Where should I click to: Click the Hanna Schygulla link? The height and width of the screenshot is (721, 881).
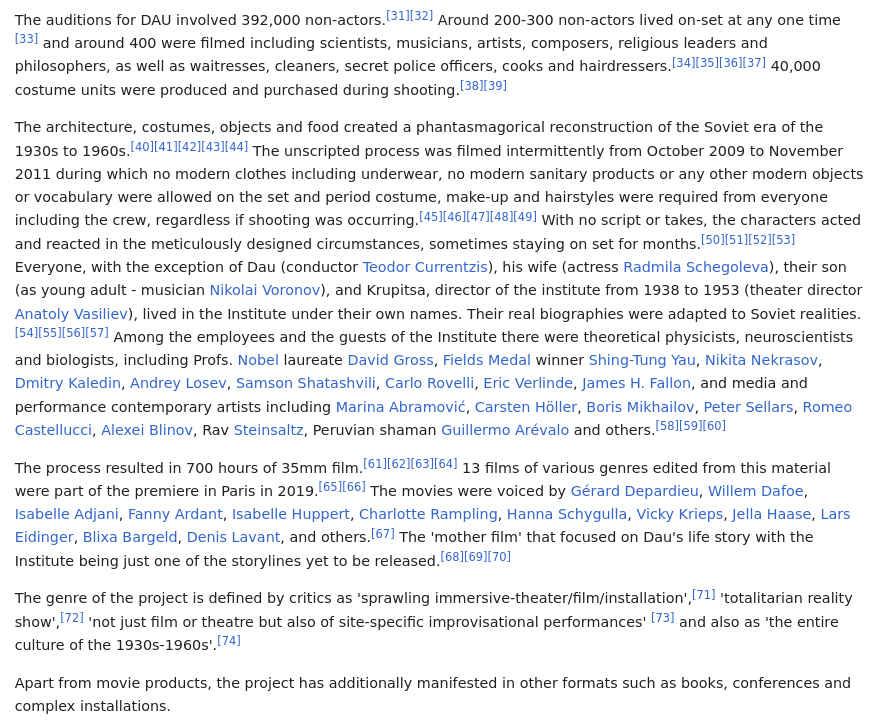coord(567,514)
